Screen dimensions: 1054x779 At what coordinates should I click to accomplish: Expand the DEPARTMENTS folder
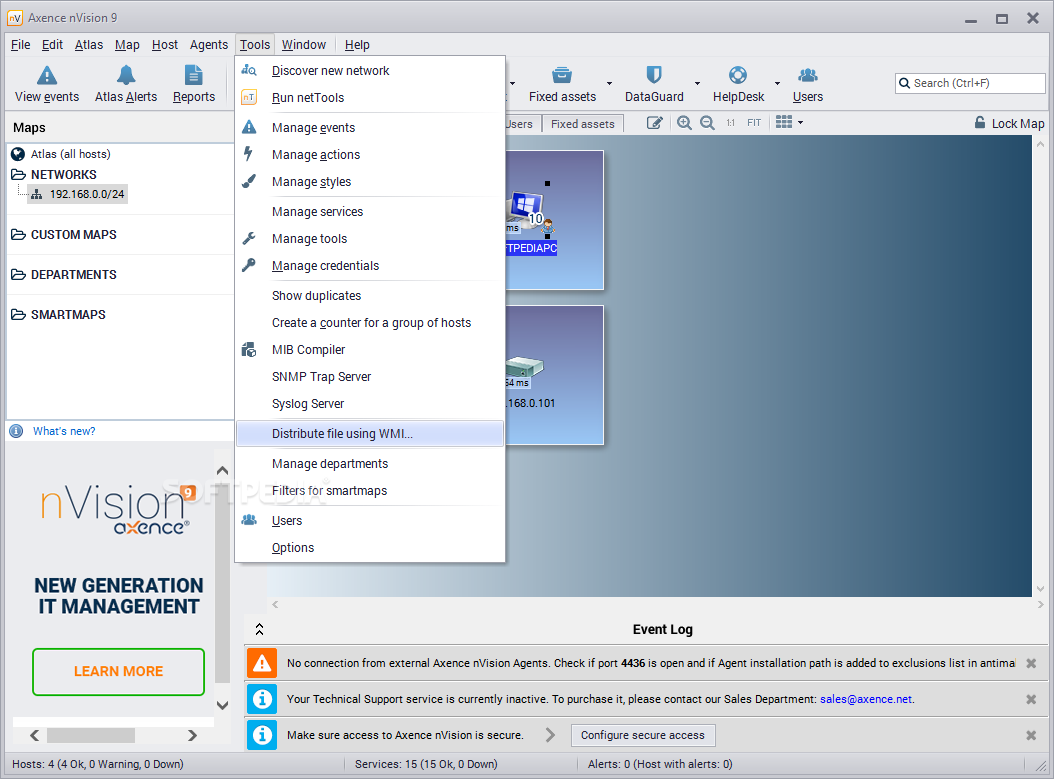point(18,275)
